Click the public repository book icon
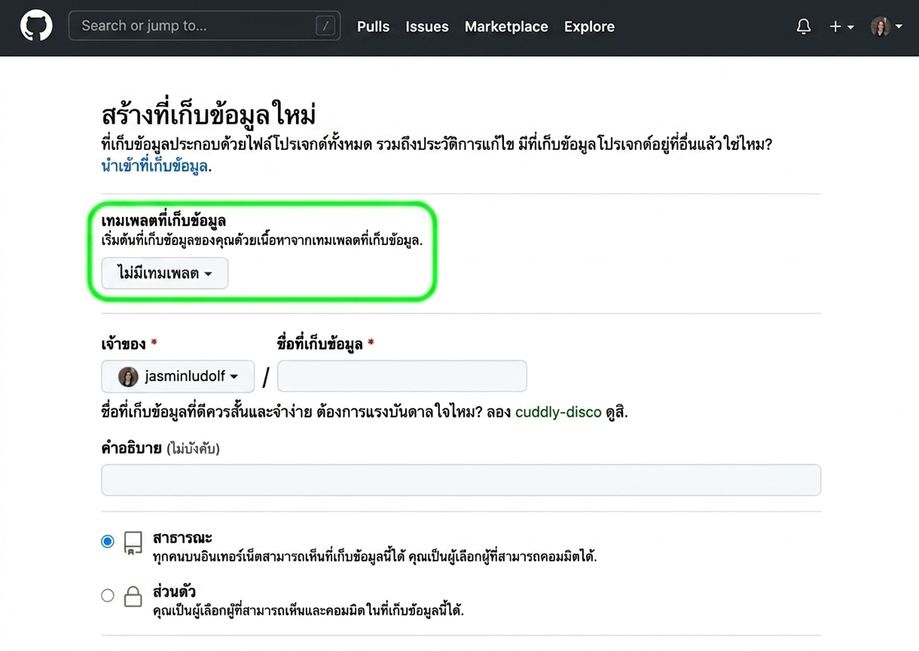The height and width of the screenshot is (651, 919). click(133, 543)
